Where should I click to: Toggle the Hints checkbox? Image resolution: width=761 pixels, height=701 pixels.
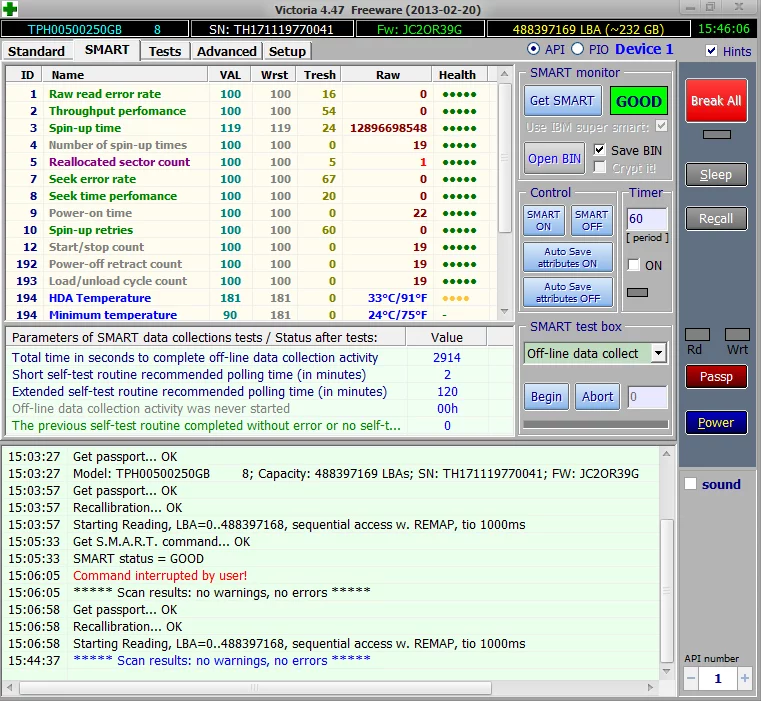711,51
